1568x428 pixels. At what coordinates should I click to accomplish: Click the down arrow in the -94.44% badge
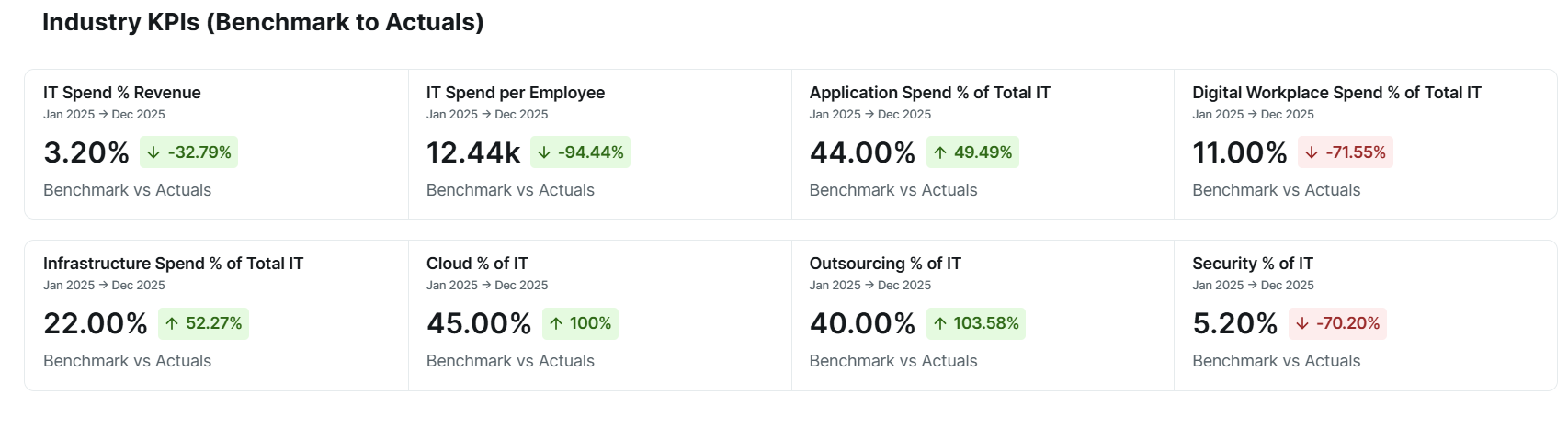pos(544,152)
